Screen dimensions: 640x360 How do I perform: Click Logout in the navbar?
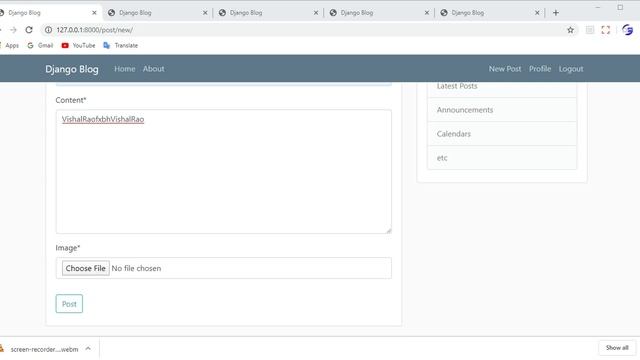[571, 69]
